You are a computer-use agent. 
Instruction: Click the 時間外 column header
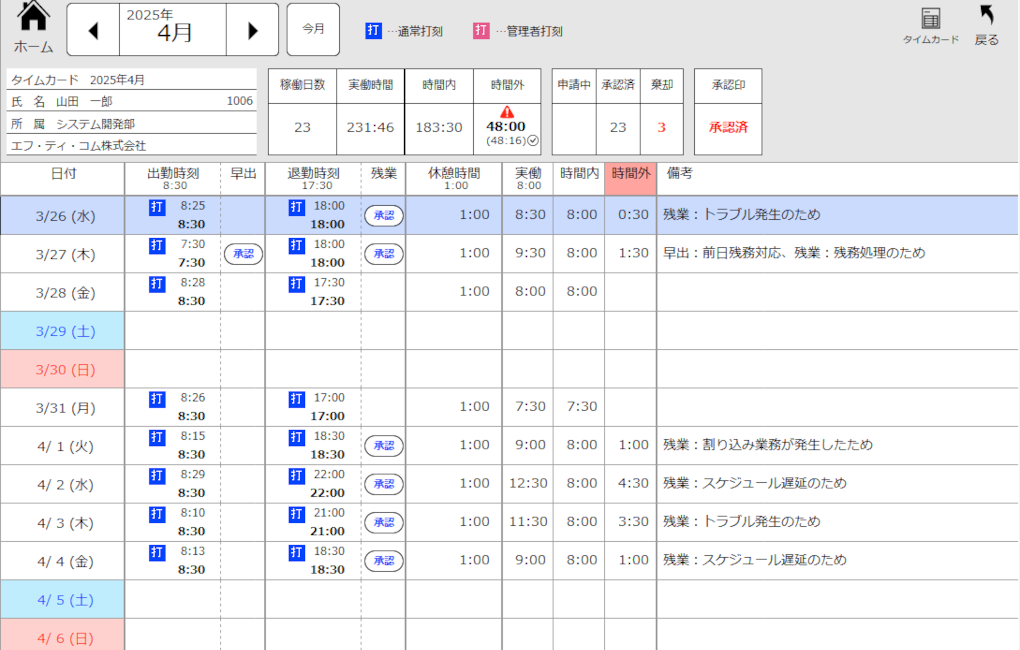pos(630,179)
